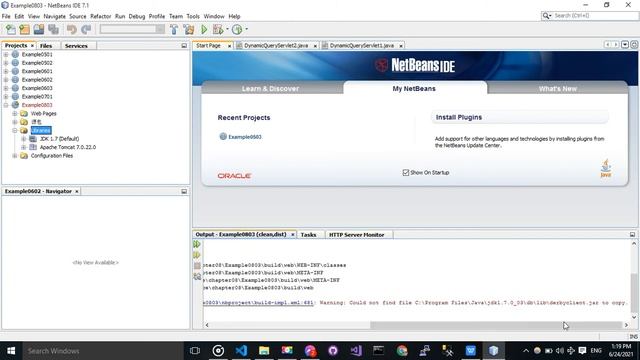
Task: Click the Output vertical scrollbar down arrow
Action: 634,317
